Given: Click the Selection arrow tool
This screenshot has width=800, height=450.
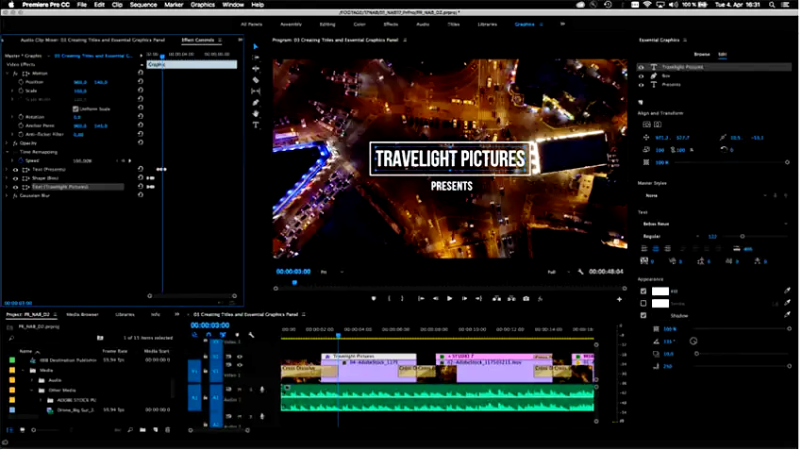Looking at the screenshot, I should [x=256, y=46].
